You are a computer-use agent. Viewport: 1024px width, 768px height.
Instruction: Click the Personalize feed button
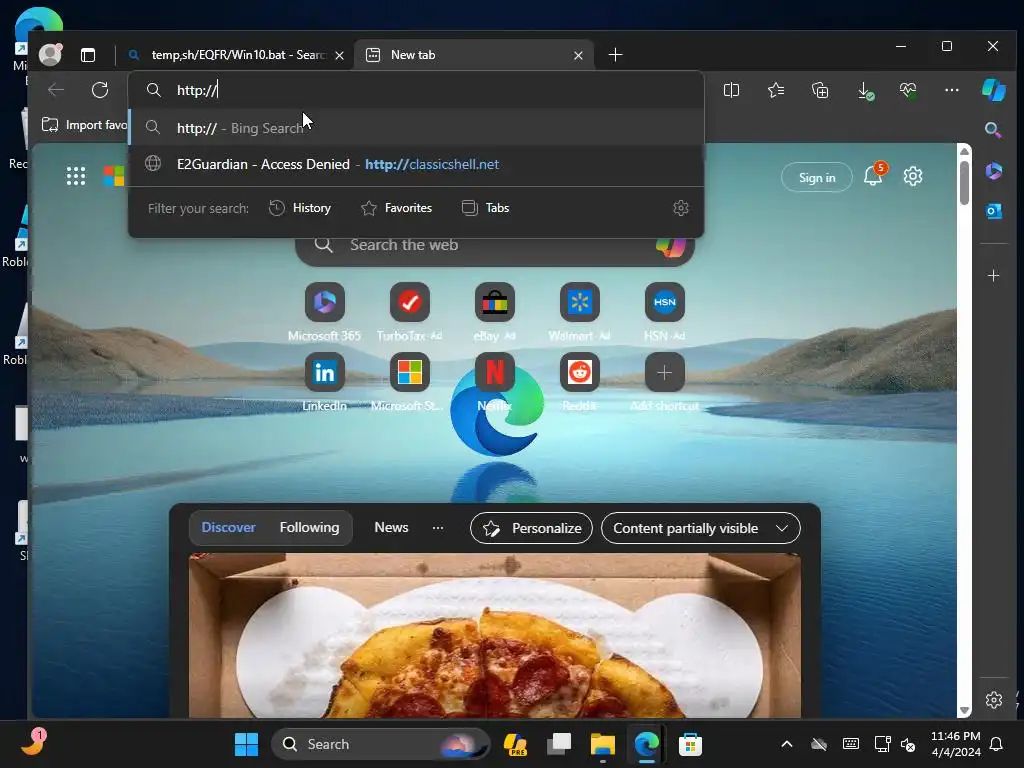(532, 528)
